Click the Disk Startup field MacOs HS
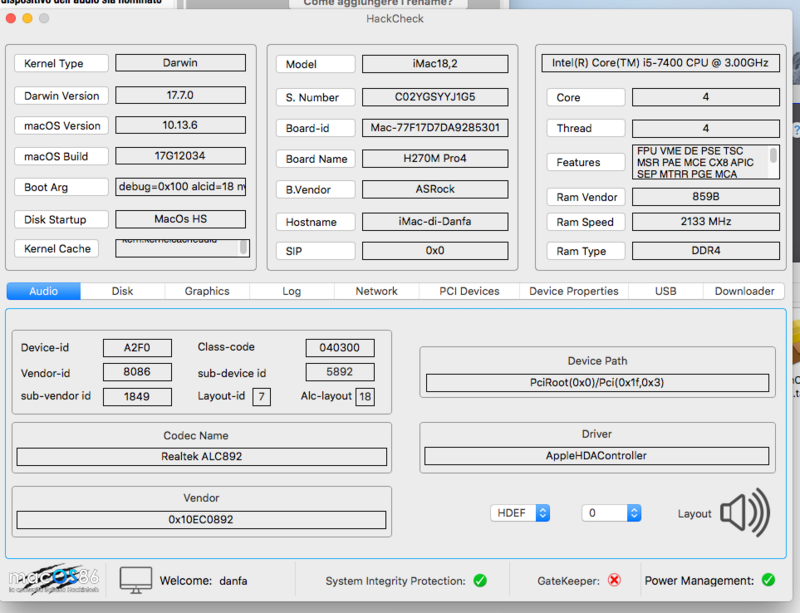The image size is (800, 613). click(x=181, y=219)
